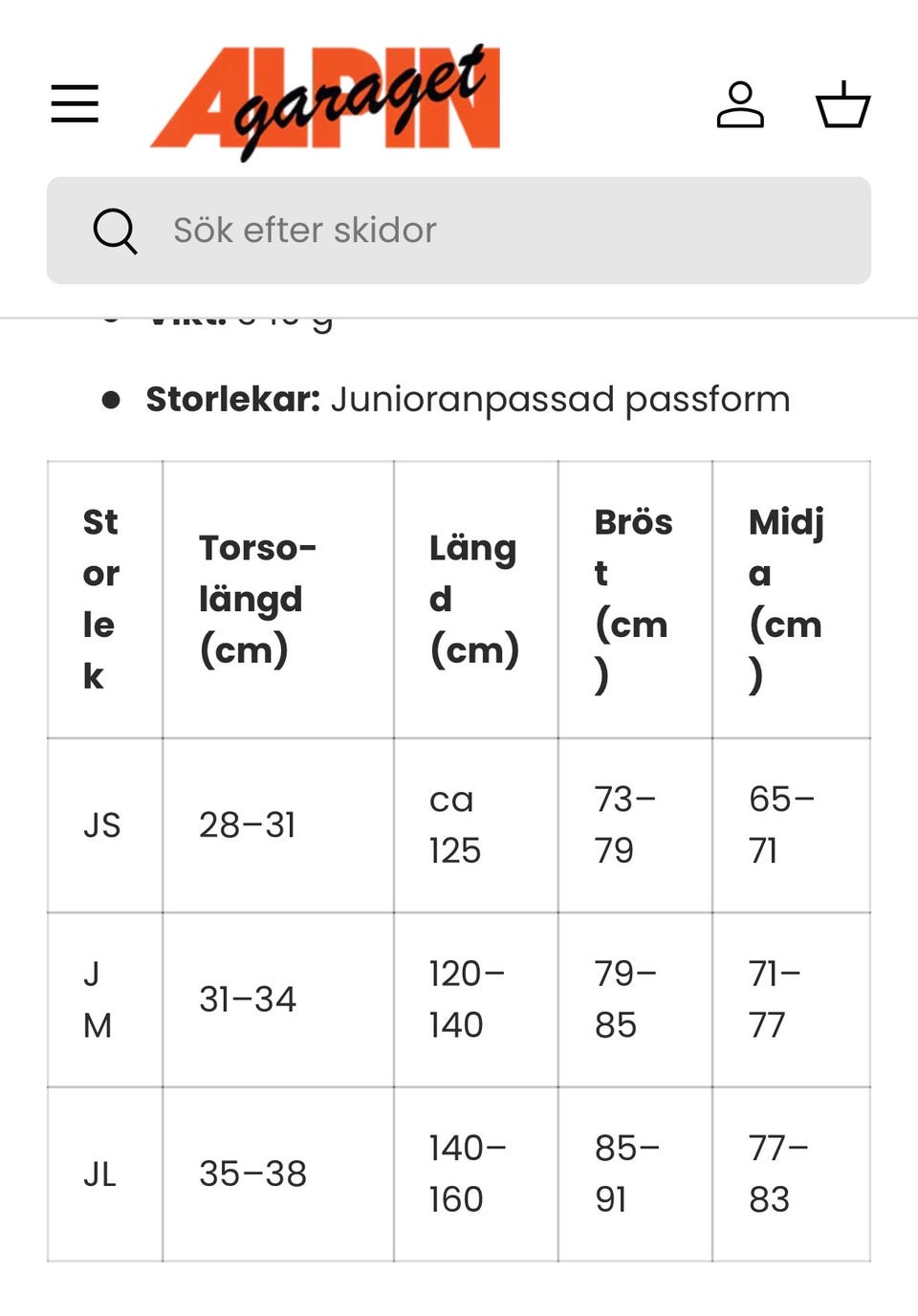The image size is (918, 1316).
Task: Click the 'Midja (cm)' column header
Action: coord(786,599)
